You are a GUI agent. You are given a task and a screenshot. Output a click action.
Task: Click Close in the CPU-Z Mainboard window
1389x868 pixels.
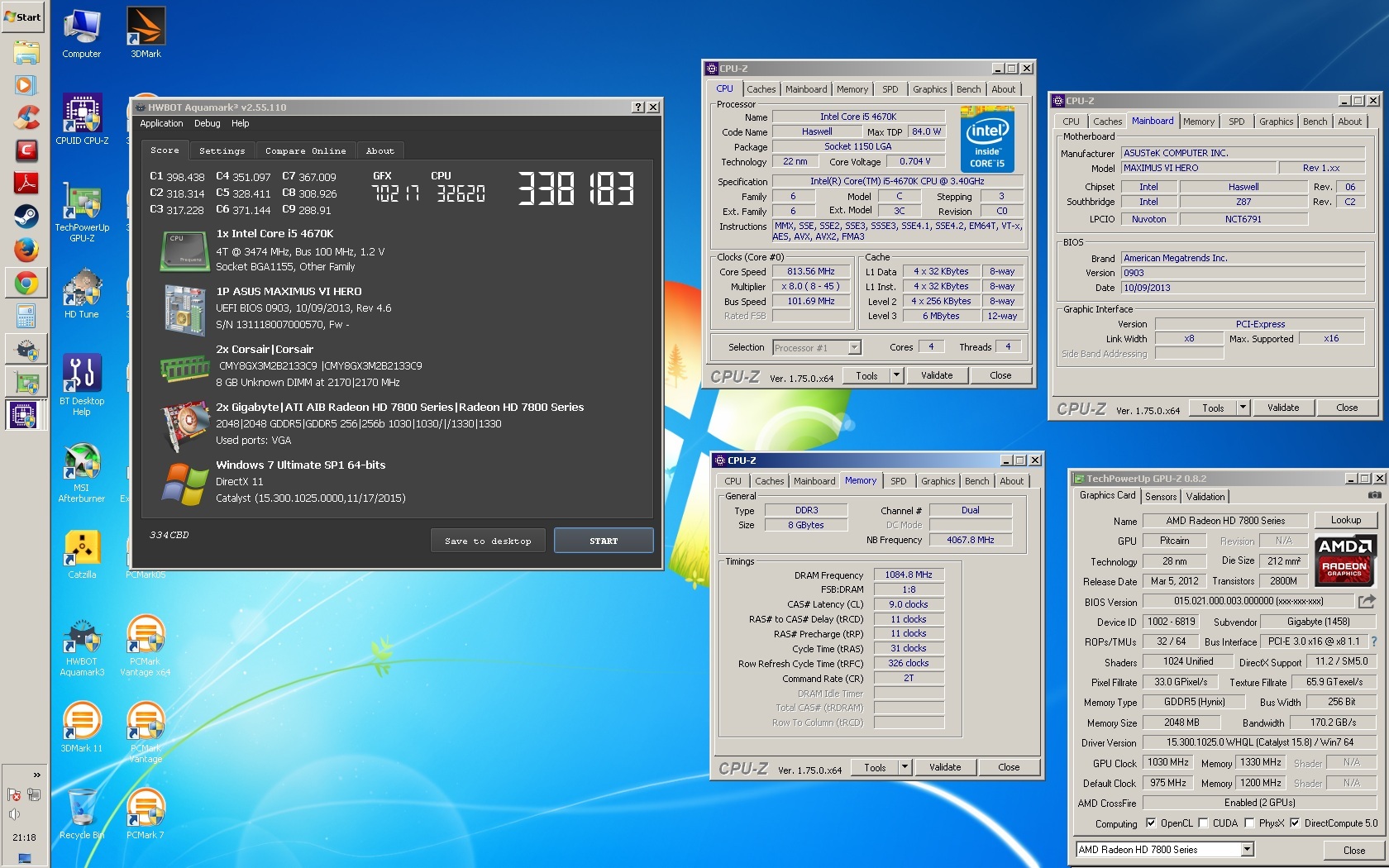[x=1347, y=408]
